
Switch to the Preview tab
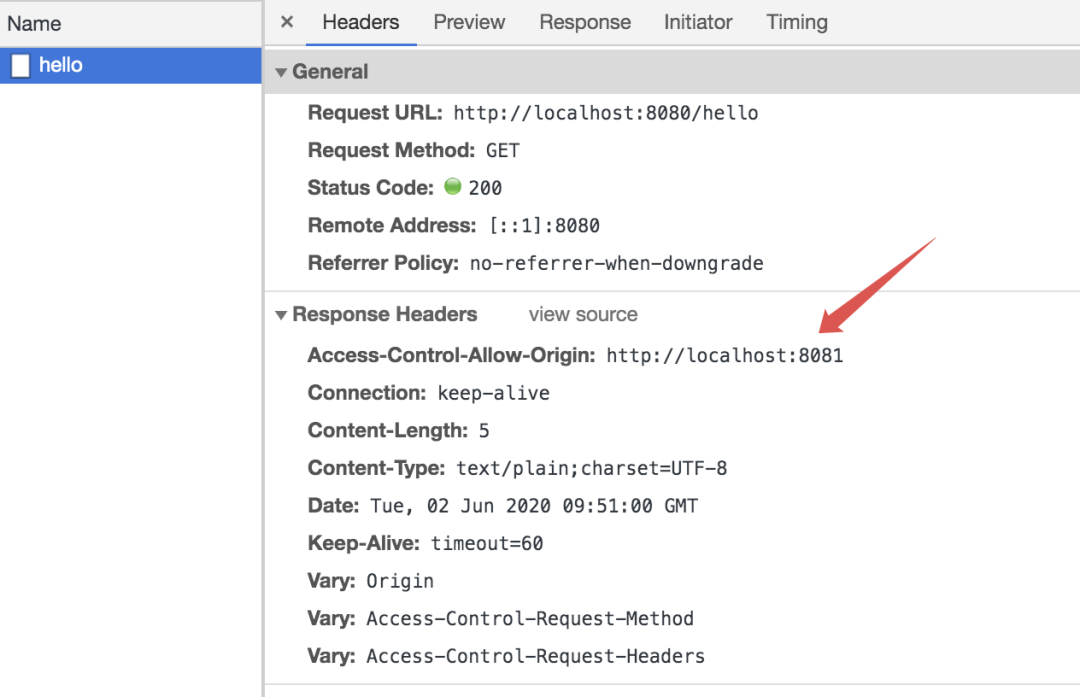pos(469,22)
